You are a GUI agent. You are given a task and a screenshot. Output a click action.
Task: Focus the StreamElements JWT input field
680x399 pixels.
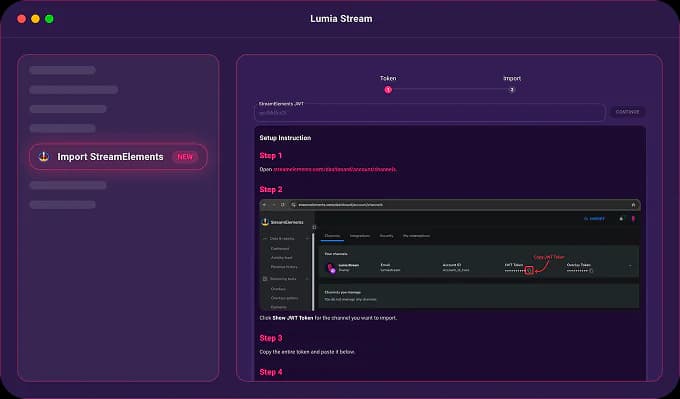tap(429, 113)
